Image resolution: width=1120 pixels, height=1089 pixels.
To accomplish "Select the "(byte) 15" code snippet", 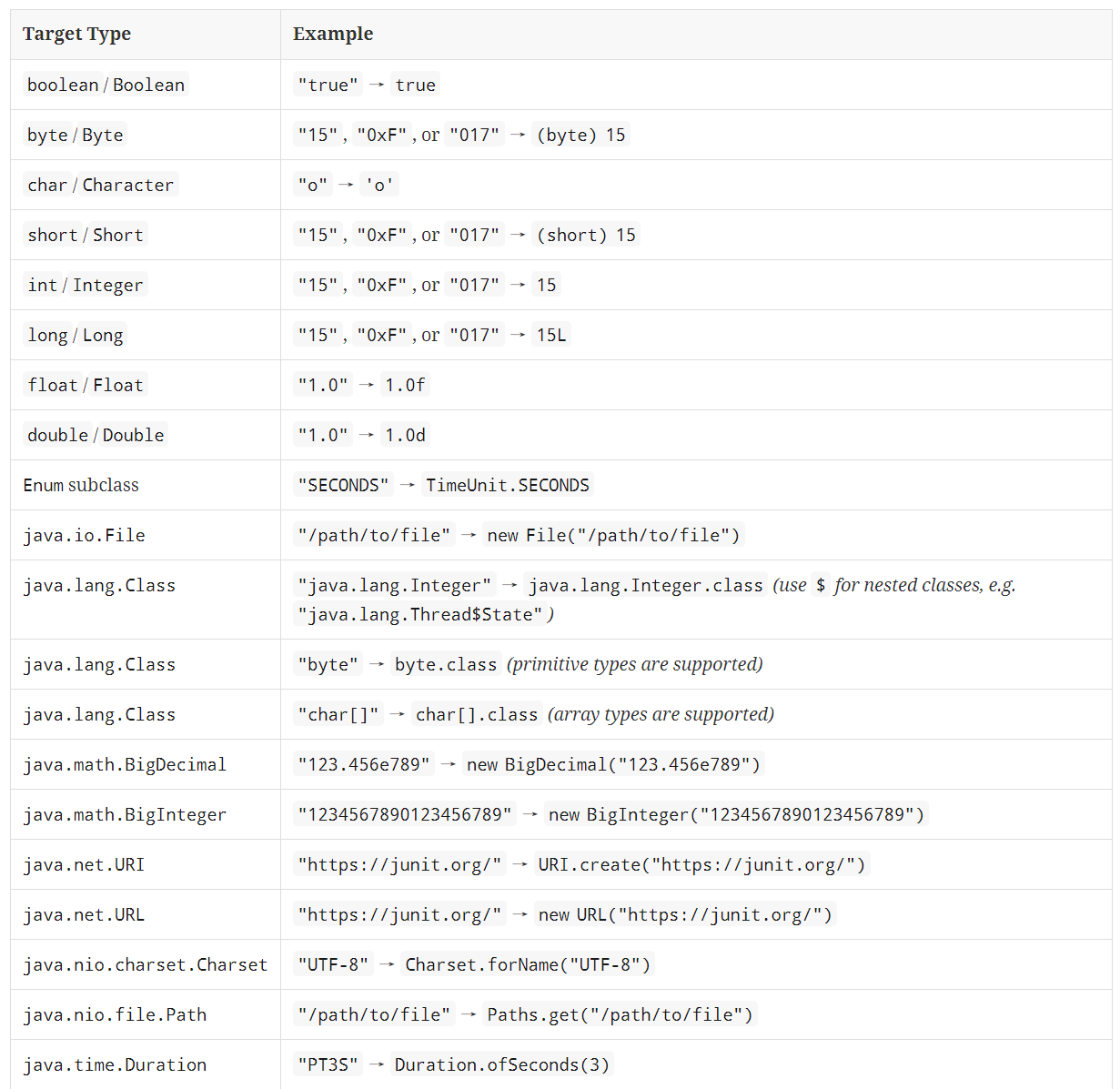I will point(580,135).
